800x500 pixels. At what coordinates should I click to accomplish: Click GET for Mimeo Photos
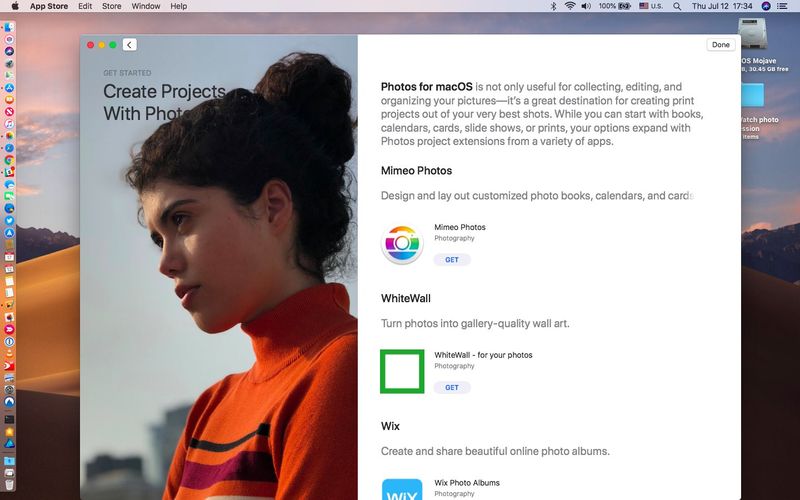point(452,260)
